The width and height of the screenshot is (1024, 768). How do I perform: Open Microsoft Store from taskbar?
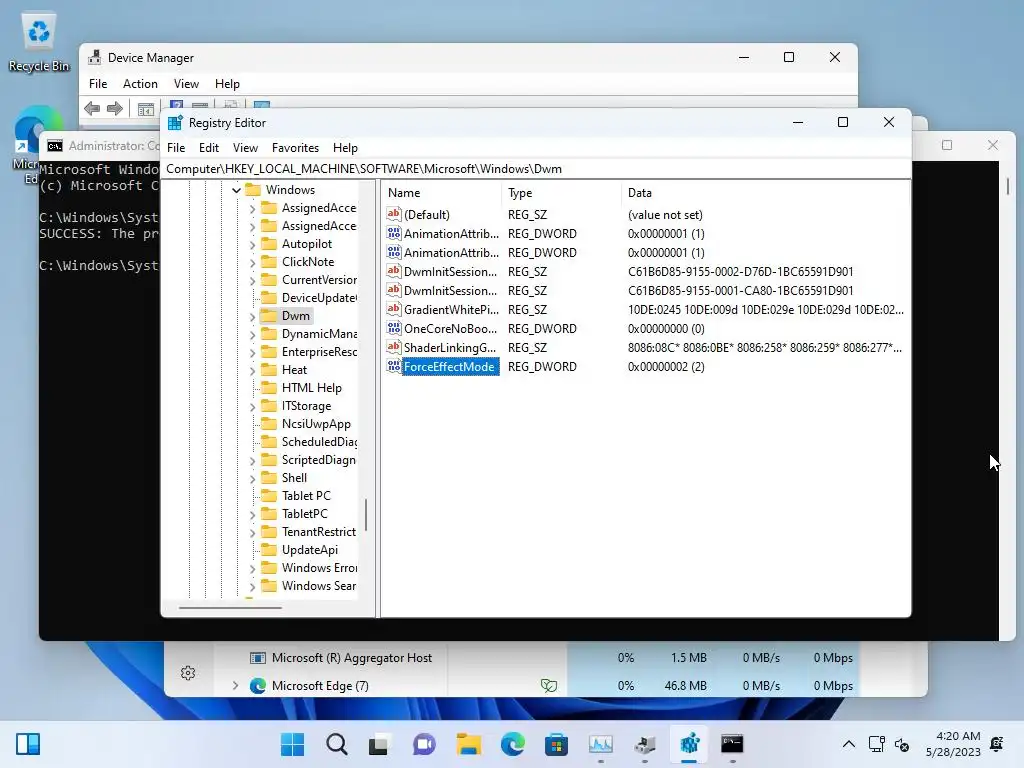[556, 744]
